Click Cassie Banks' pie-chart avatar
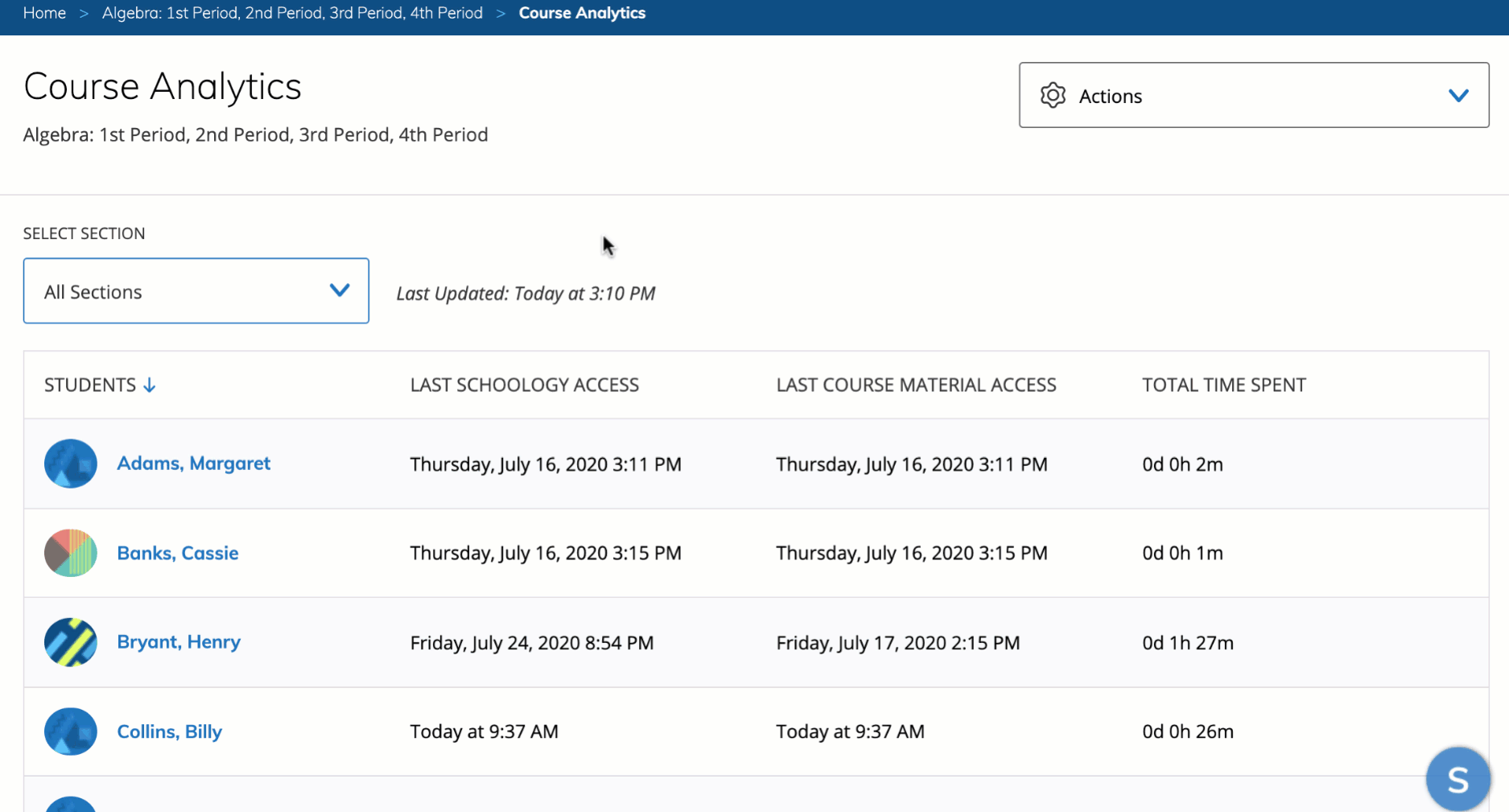 tap(71, 553)
